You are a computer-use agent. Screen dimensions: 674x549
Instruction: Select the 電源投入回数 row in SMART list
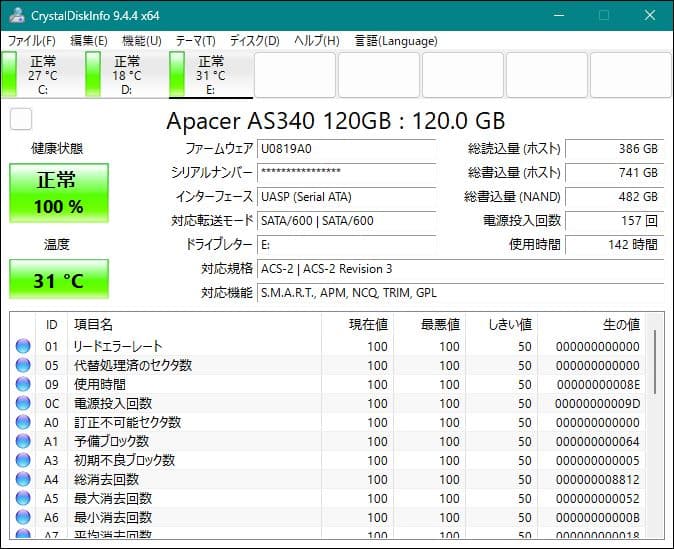coord(328,403)
